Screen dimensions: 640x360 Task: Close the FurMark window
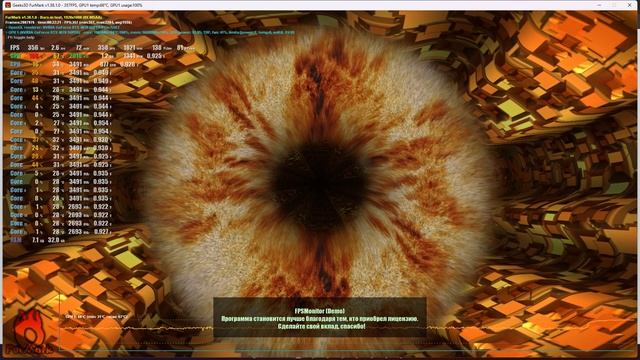click(x=629, y=5)
